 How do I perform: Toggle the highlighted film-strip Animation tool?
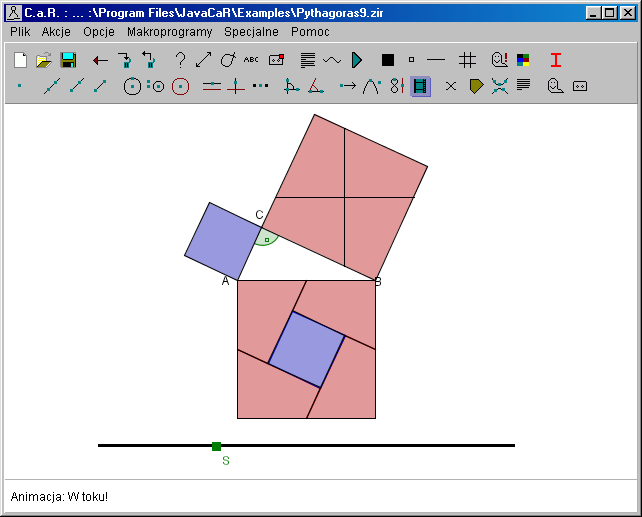420,86
